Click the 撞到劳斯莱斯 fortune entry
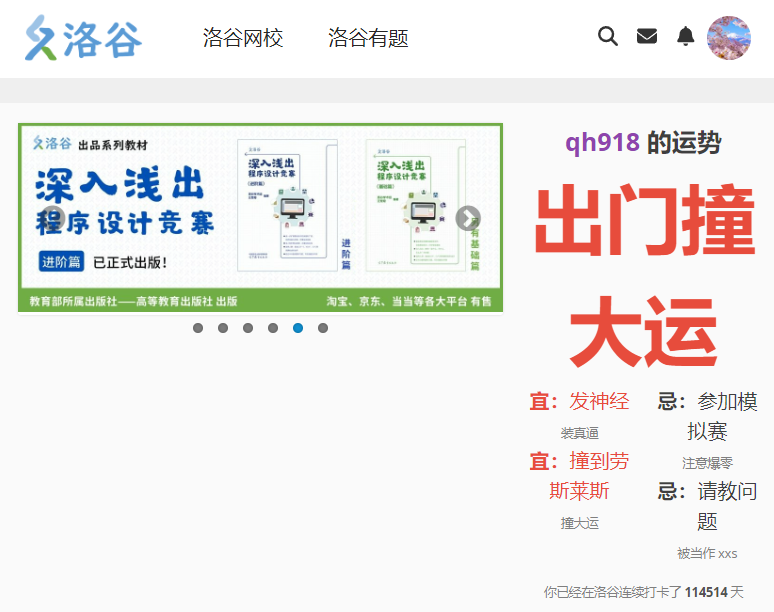774x612 pixels. [x=580, y=476]
